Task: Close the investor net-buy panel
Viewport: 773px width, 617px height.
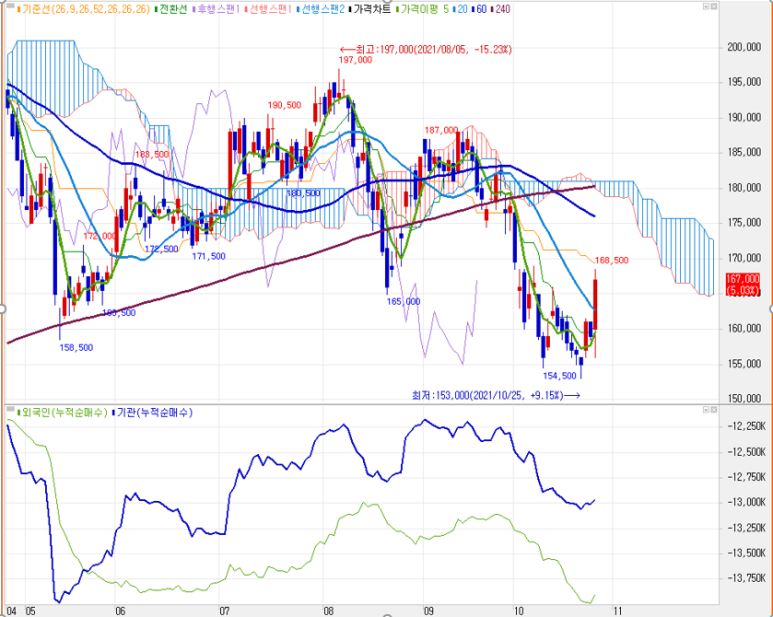Action: point(714,410)
